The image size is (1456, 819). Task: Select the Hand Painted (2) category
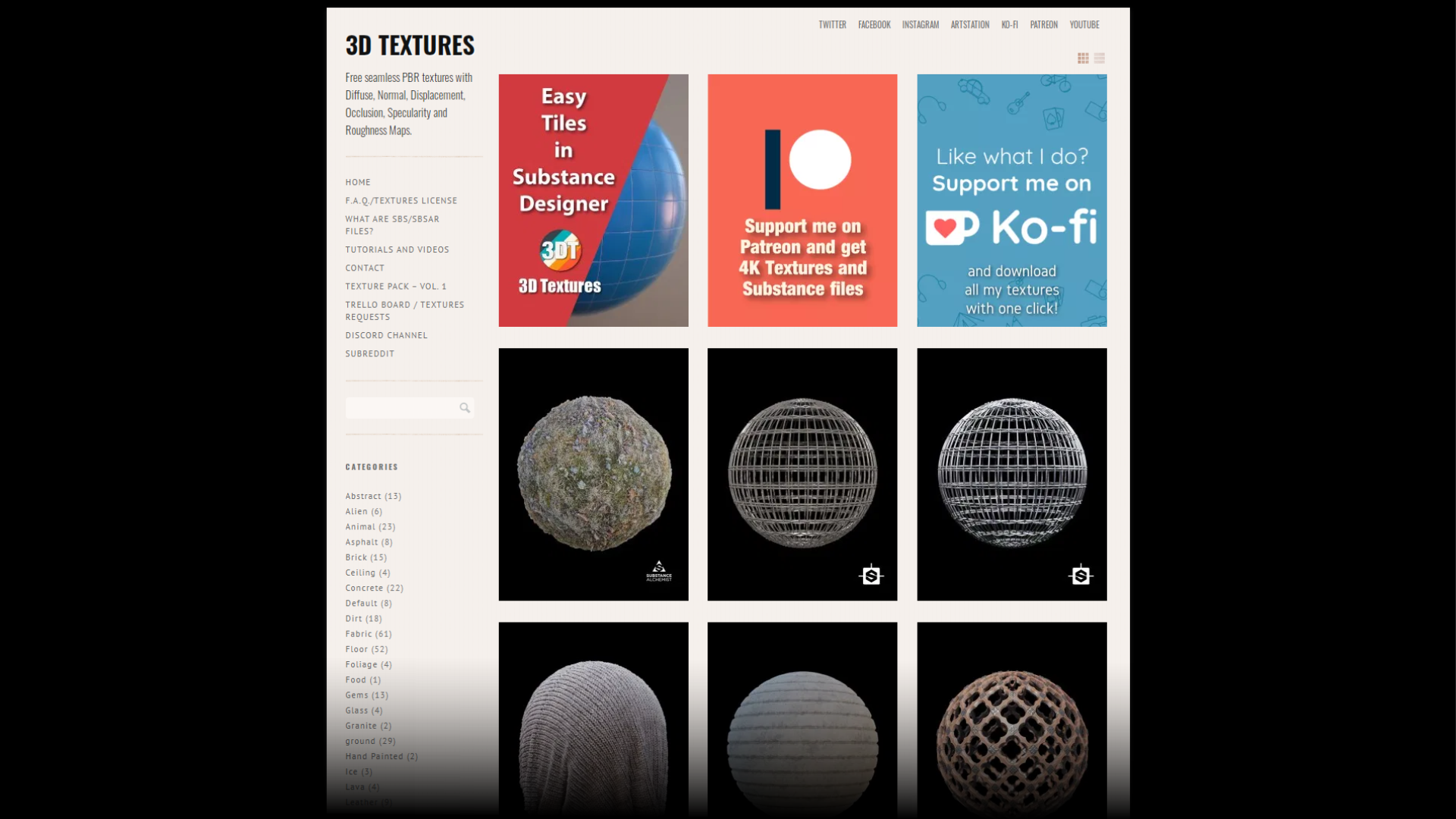pos(381,757)
